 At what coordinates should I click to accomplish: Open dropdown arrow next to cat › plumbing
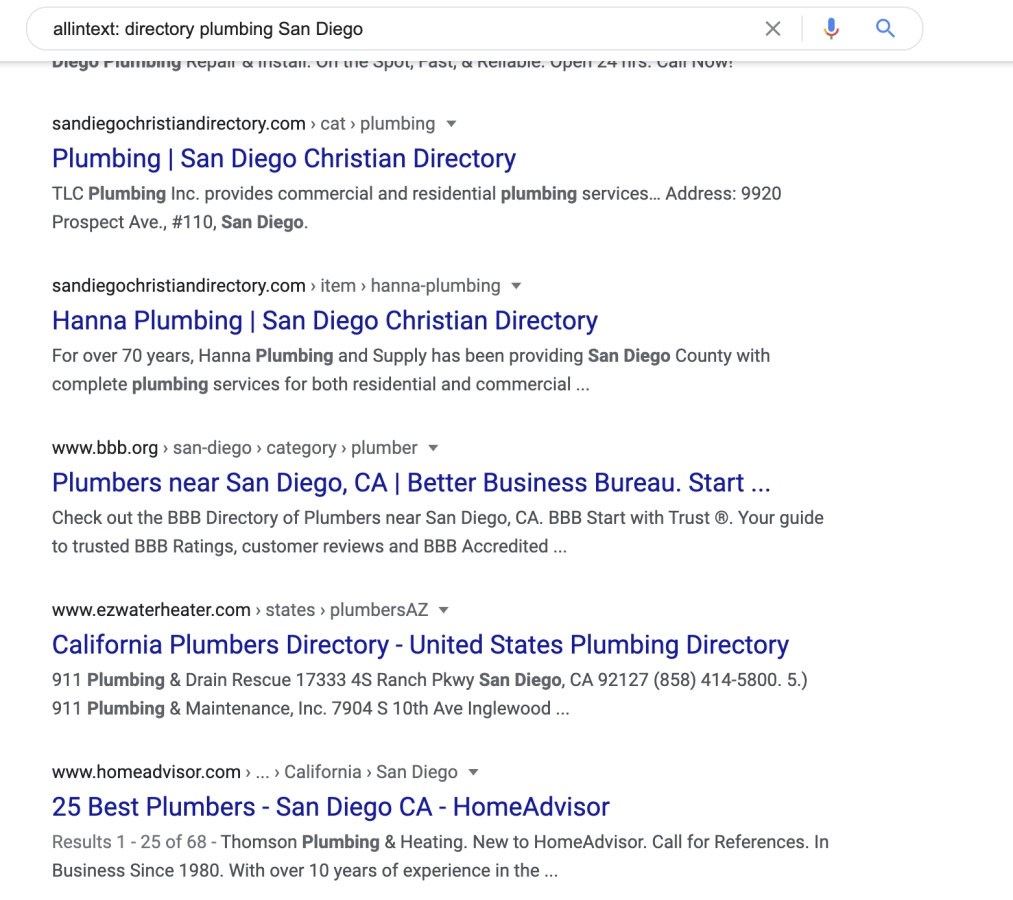452,124
